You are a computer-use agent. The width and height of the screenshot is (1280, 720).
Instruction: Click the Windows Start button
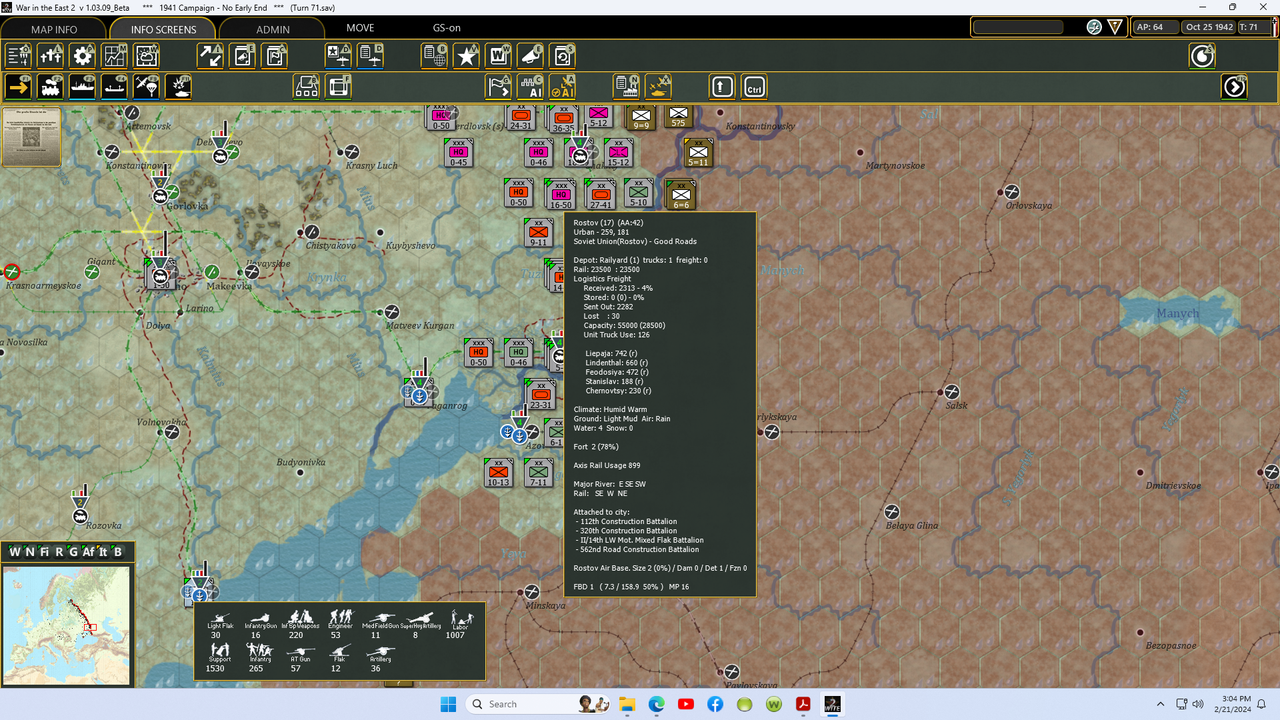(447, 704)
